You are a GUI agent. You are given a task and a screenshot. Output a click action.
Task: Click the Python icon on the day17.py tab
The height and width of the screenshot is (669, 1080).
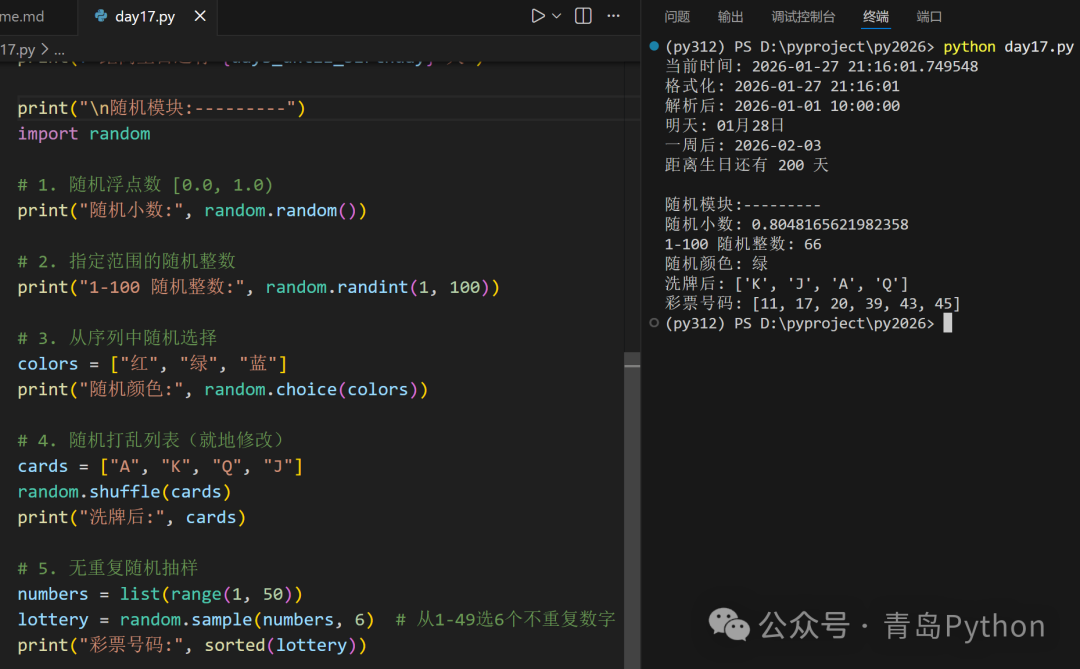[99, 16]
